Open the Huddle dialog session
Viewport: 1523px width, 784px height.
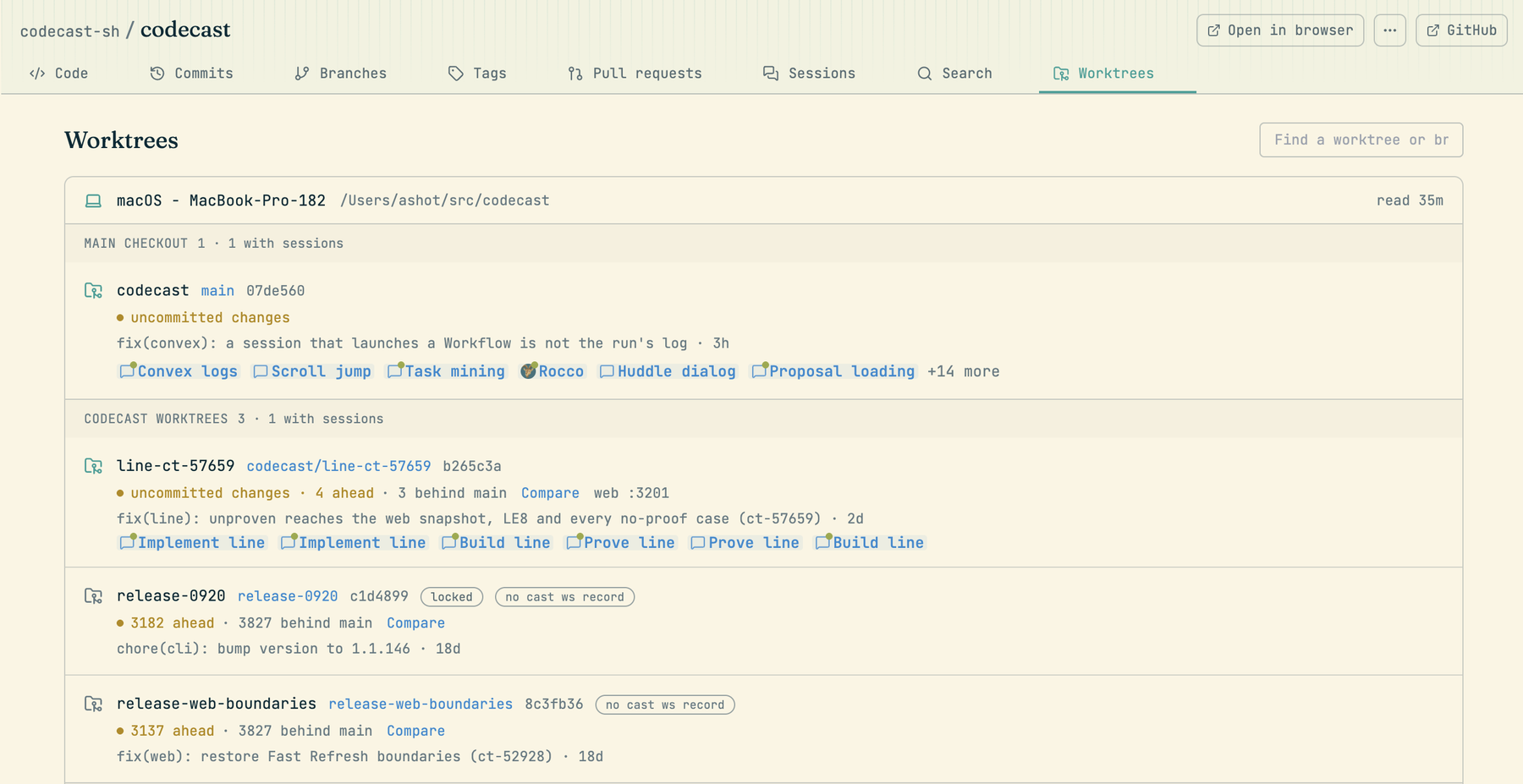point(668,371)
